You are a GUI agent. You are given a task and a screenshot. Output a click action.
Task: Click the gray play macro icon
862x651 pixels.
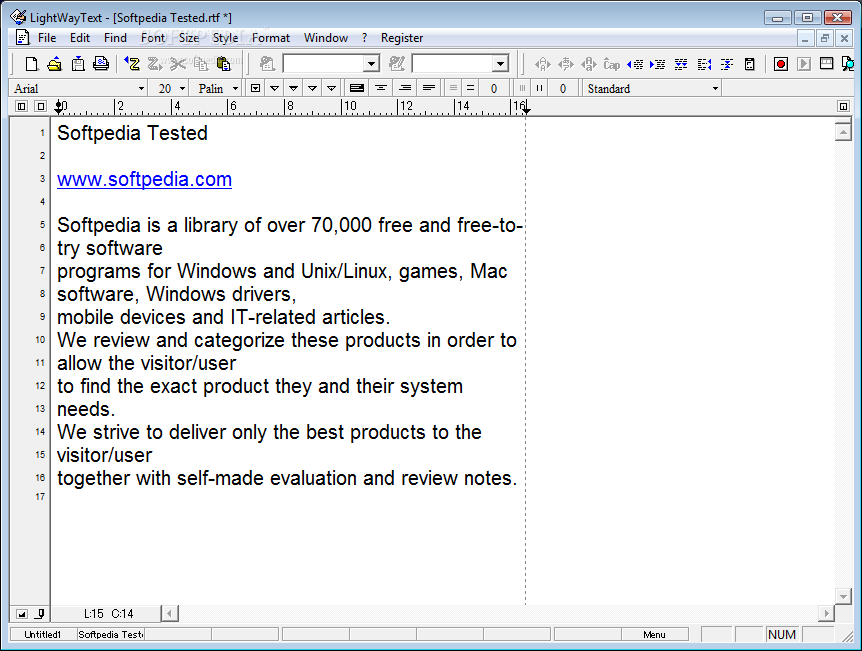tap(803, 64)
